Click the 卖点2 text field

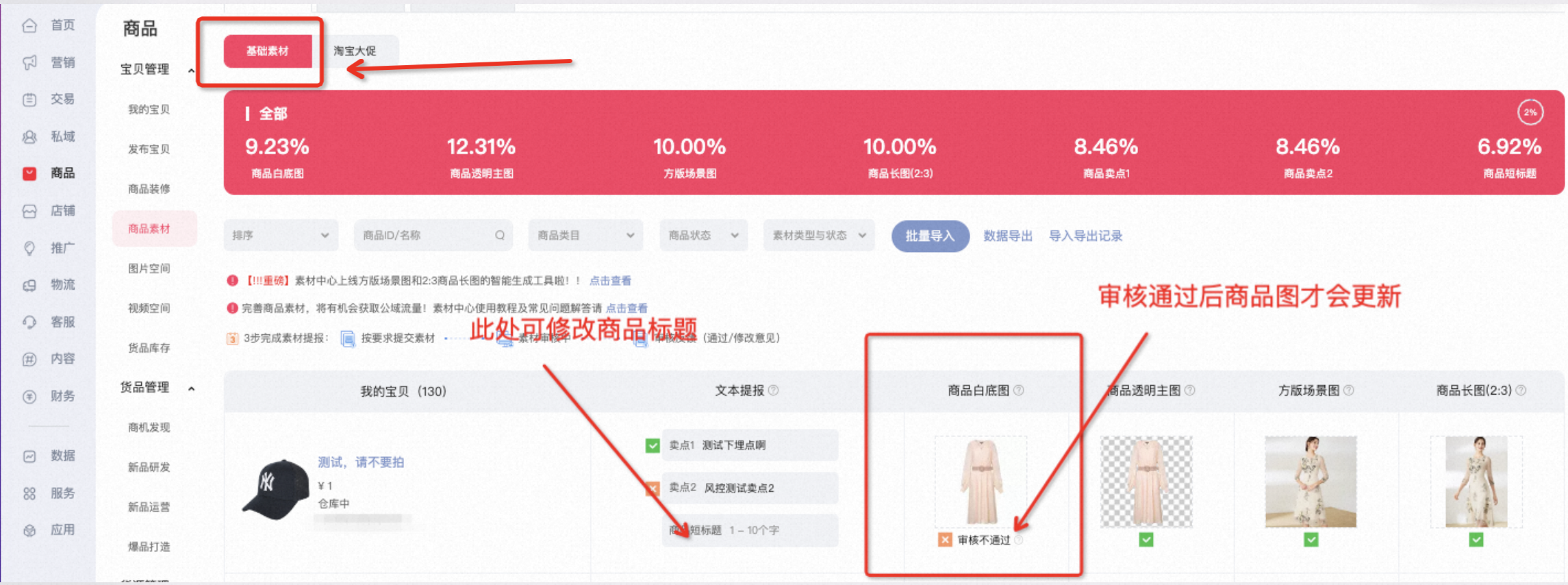coord(750,488)
